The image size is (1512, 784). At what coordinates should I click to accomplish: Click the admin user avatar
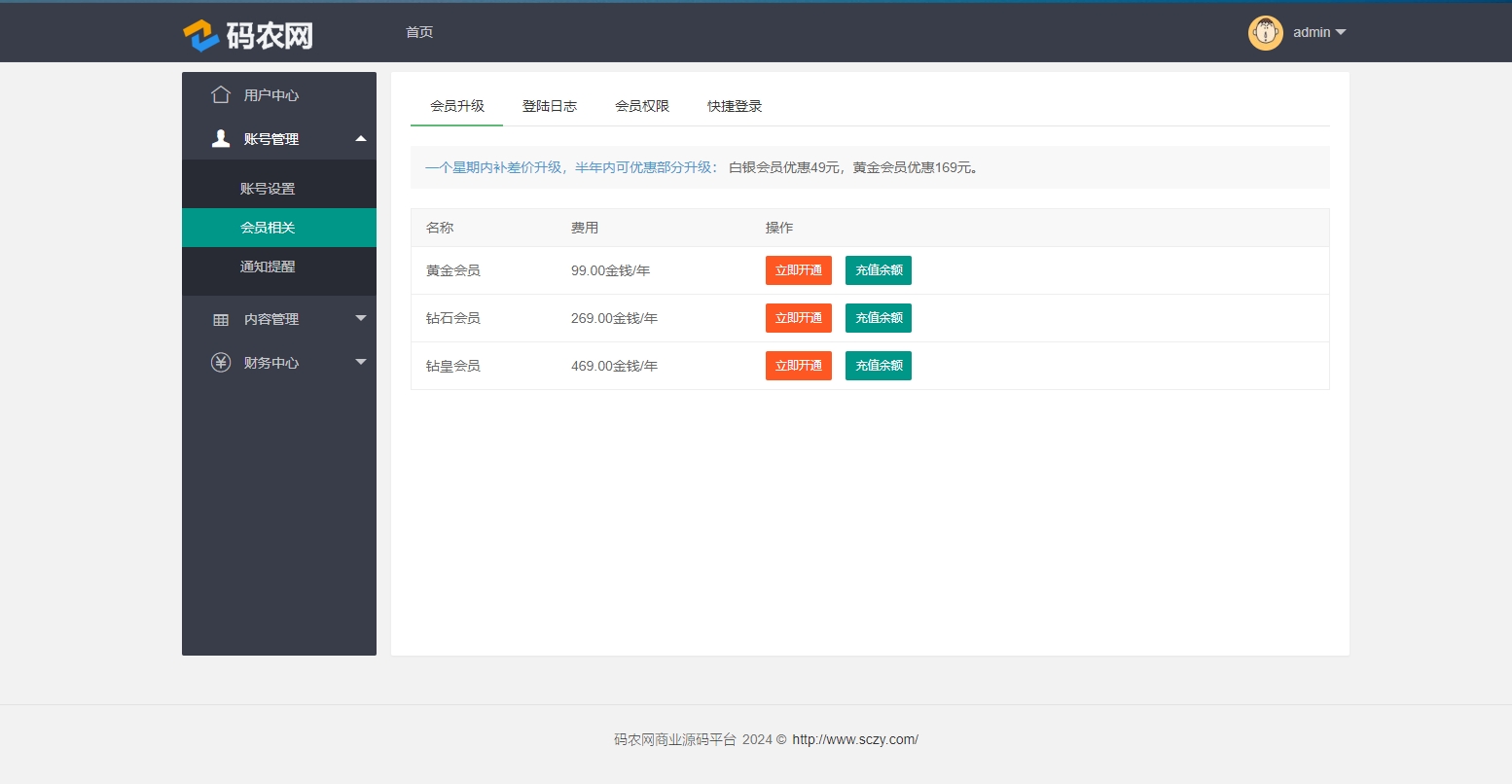(1265, 33)
